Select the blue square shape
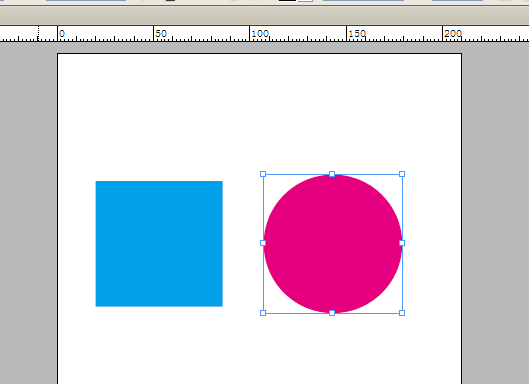The image size is (529, 384). 159,244
